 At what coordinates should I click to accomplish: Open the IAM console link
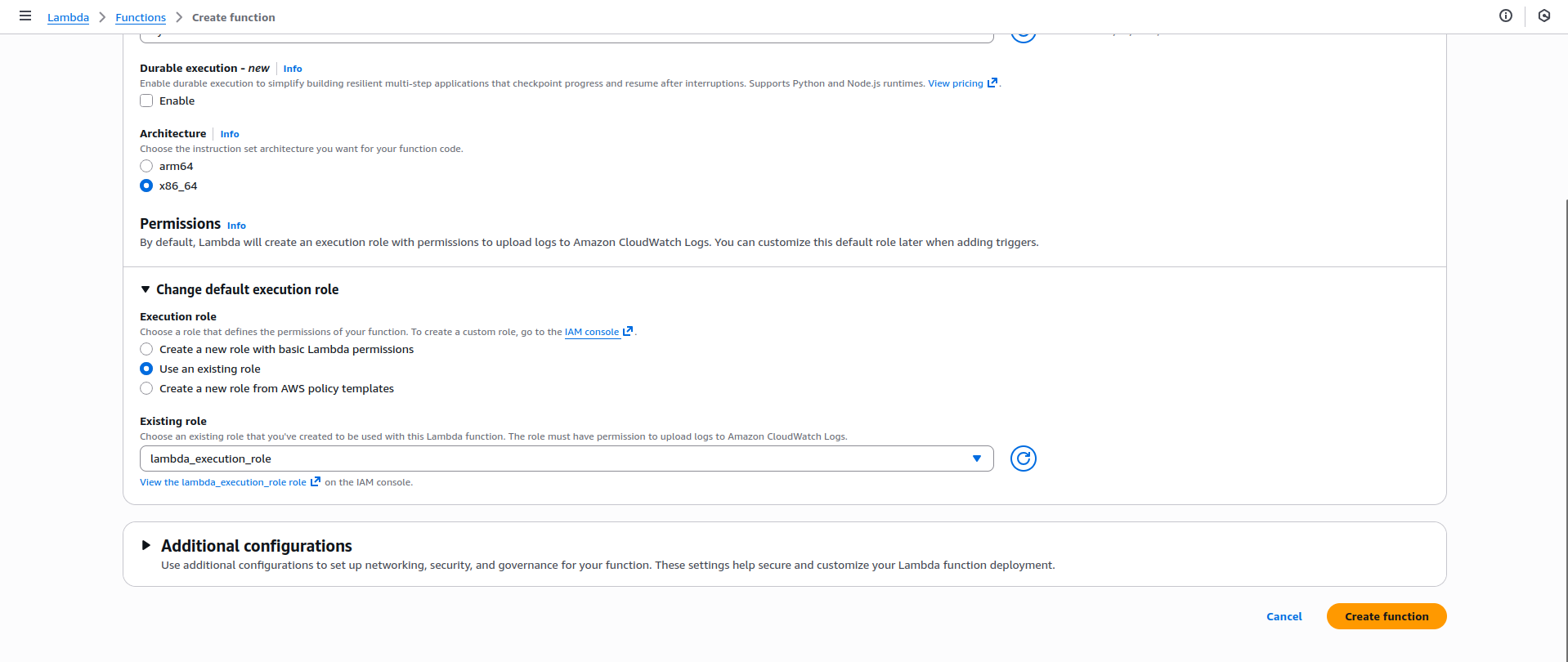592,332
